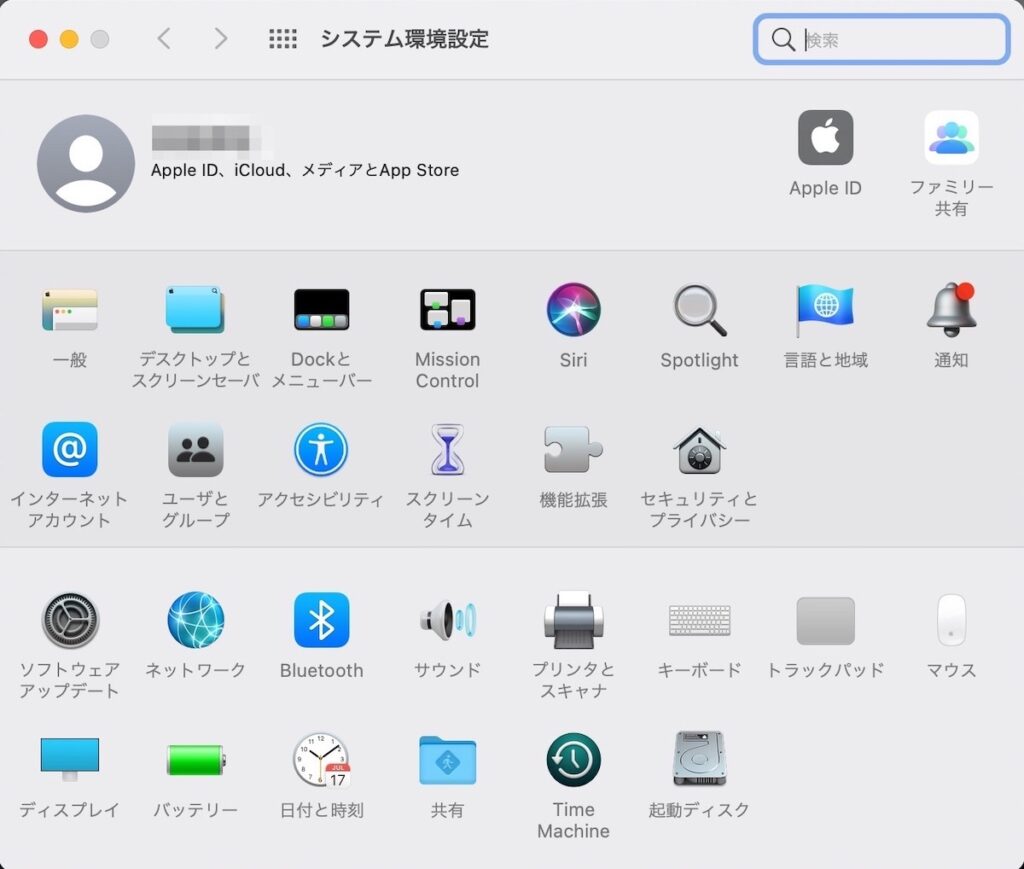Click the Apple ID button
The width and height of the screenshot is (1024, 869).
coord(825,138)
